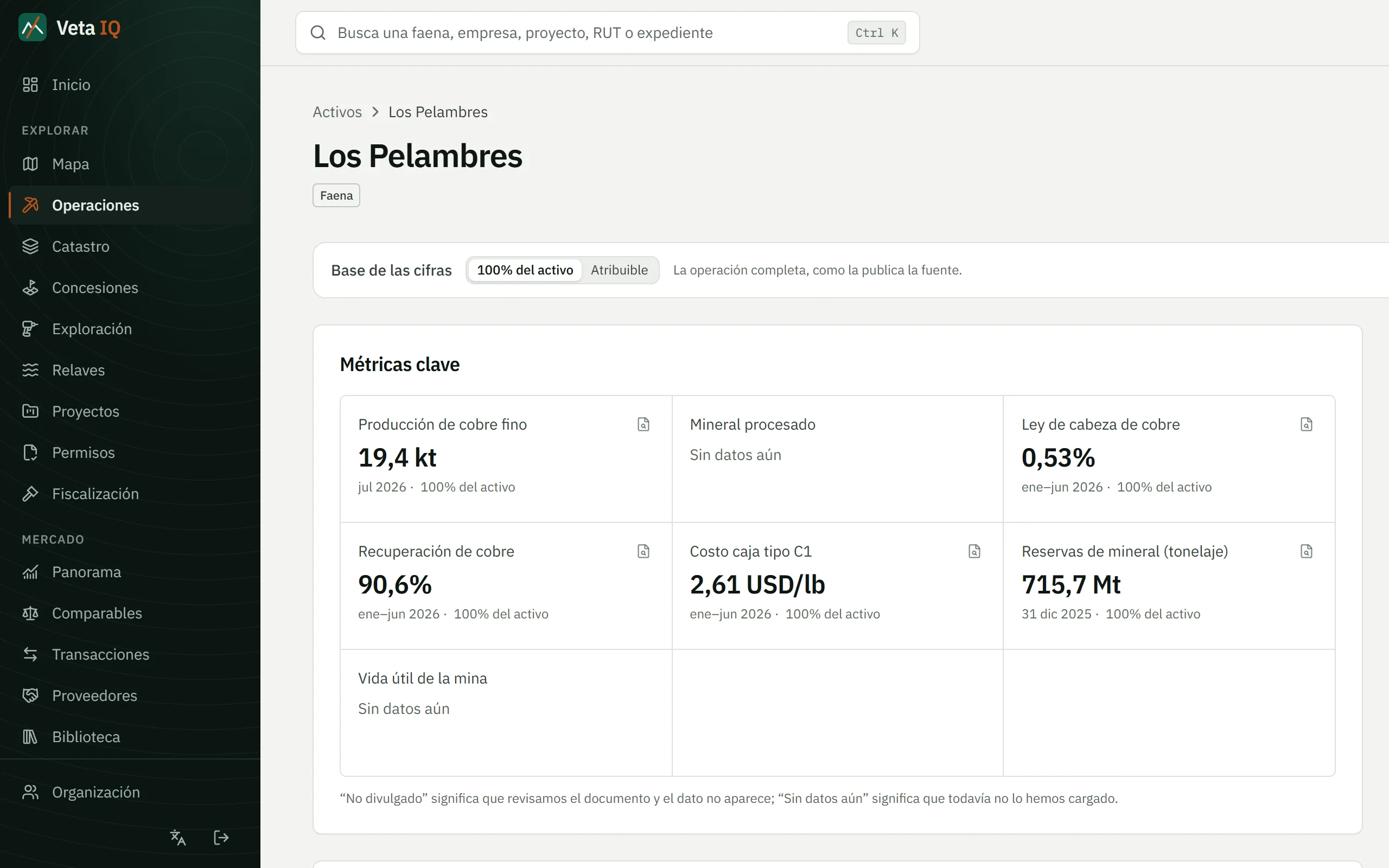Viewport: 1389px width, 868px height.
Task: Click the 0,53% head grade value
Action: pos(1059,457)
